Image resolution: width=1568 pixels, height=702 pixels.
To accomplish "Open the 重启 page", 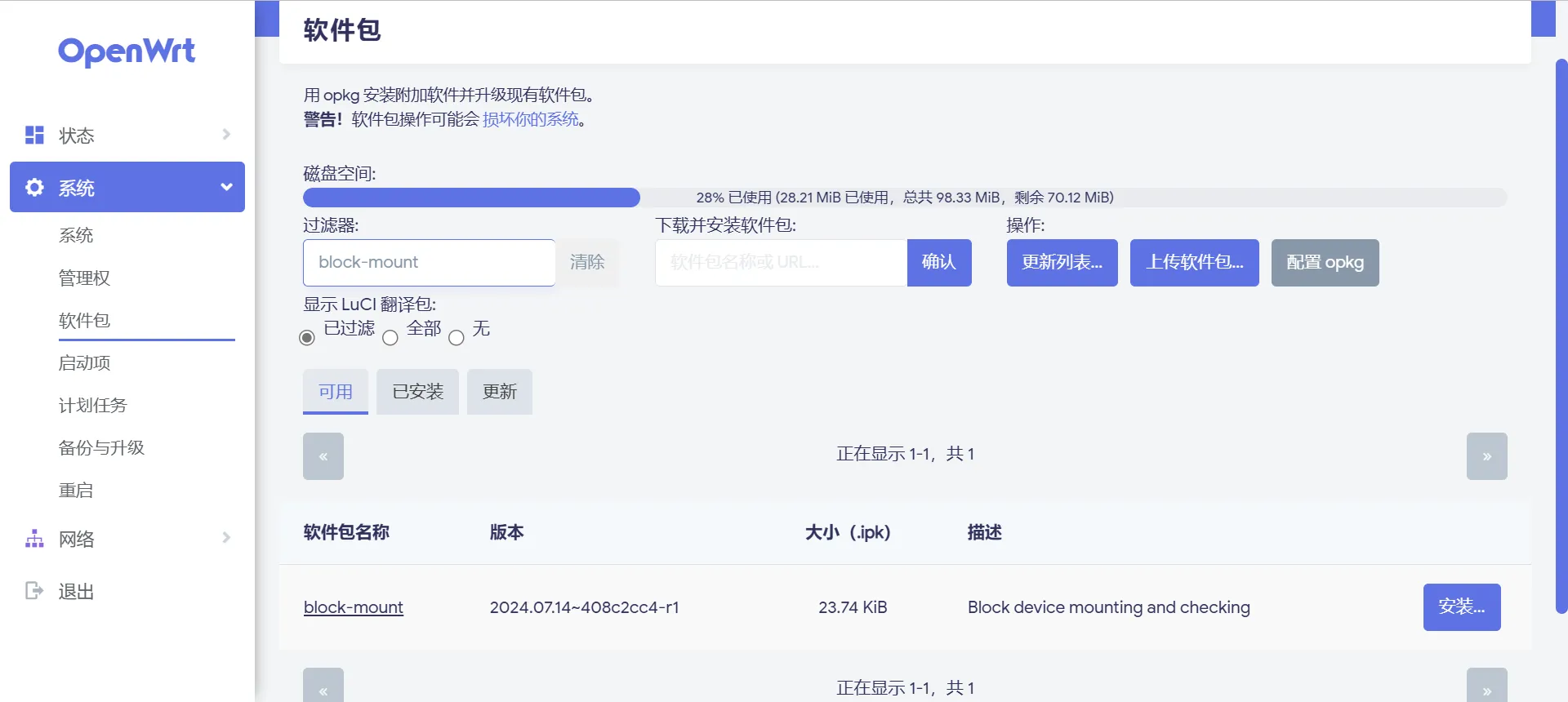I will coord(76,490).
